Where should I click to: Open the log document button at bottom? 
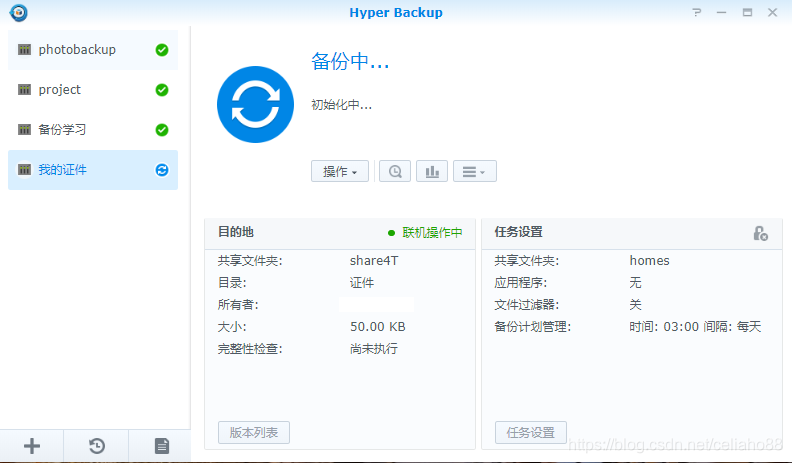(161, 446)
